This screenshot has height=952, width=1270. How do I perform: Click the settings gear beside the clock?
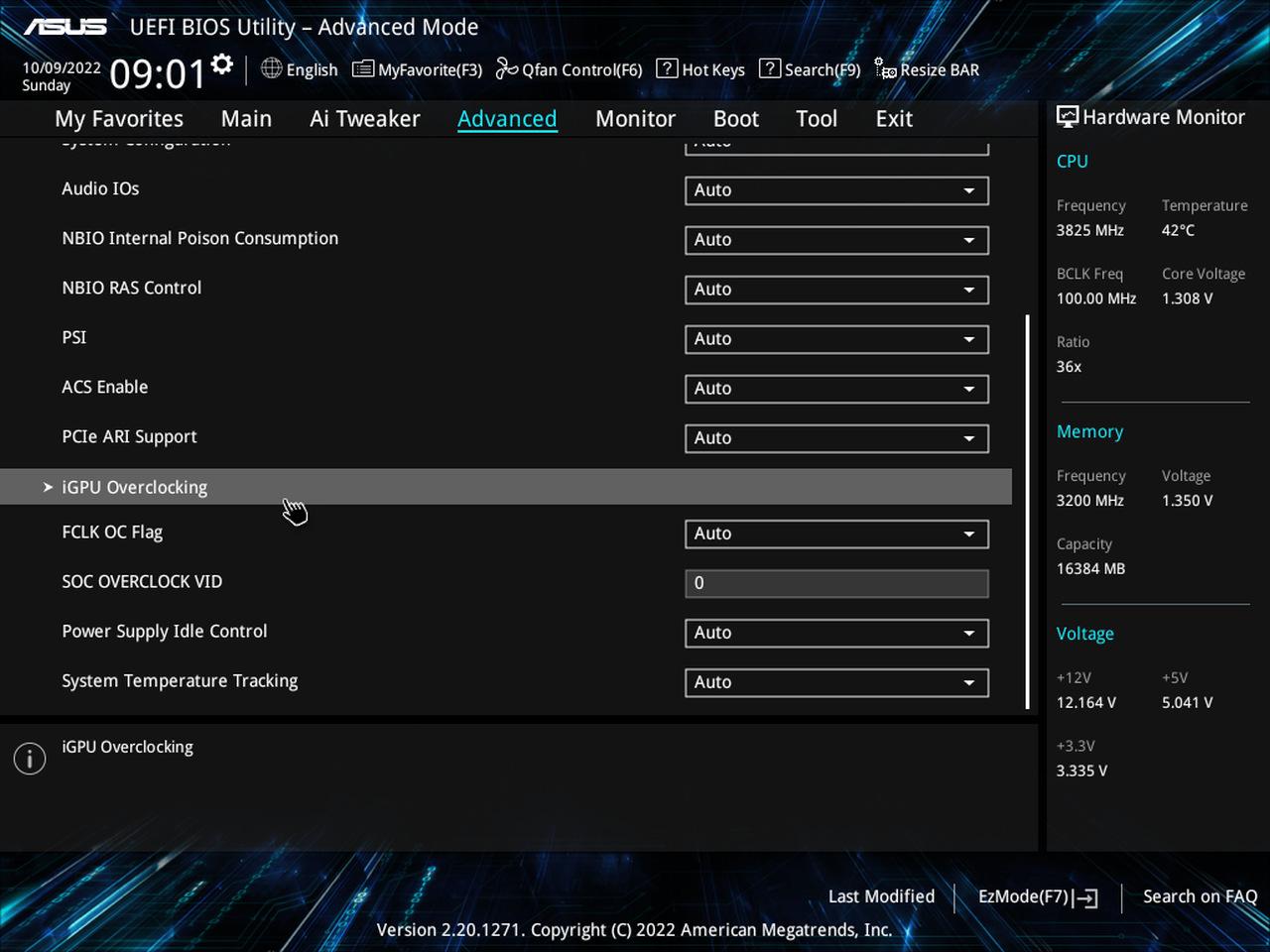(222, 64)
